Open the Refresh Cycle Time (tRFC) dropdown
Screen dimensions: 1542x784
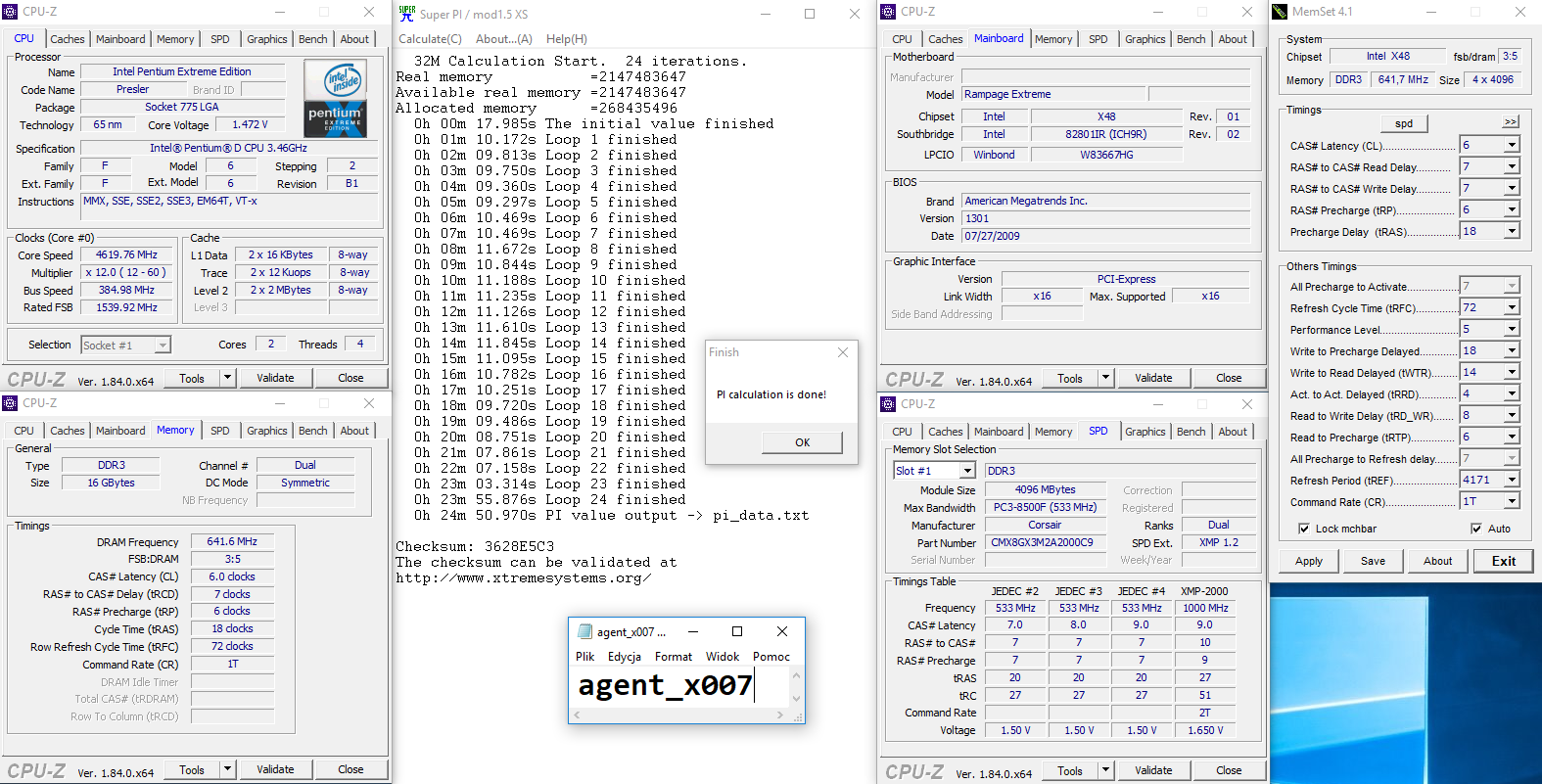pyautogui.click(x=1512, y=307)
